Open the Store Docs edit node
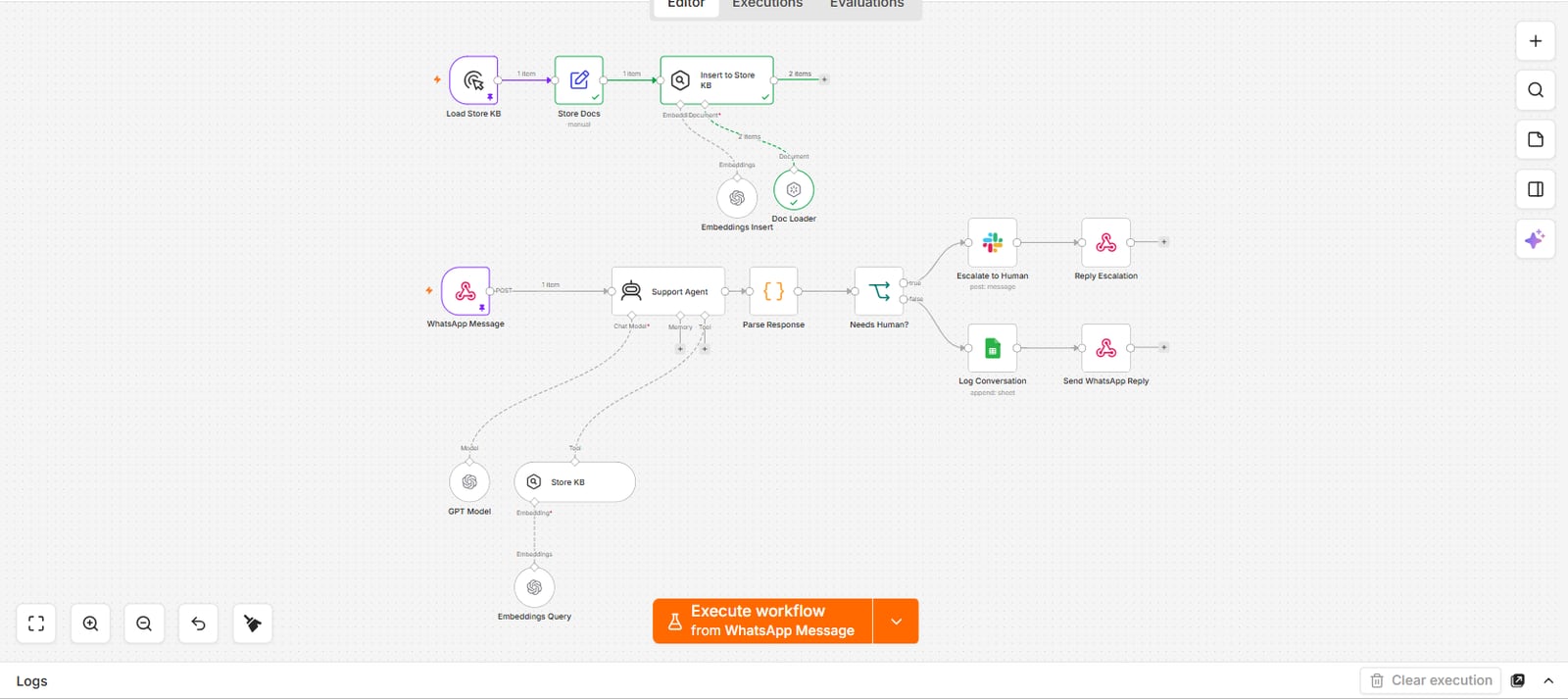The height and width of the screenshot is (699, 1568). point(579,79)
